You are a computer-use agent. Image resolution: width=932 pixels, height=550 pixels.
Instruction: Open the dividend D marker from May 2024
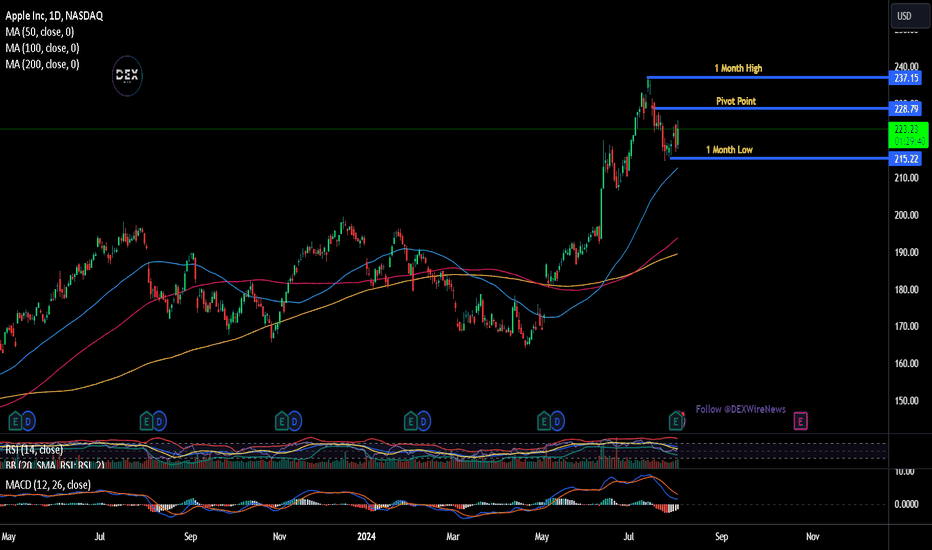point(557,422)
